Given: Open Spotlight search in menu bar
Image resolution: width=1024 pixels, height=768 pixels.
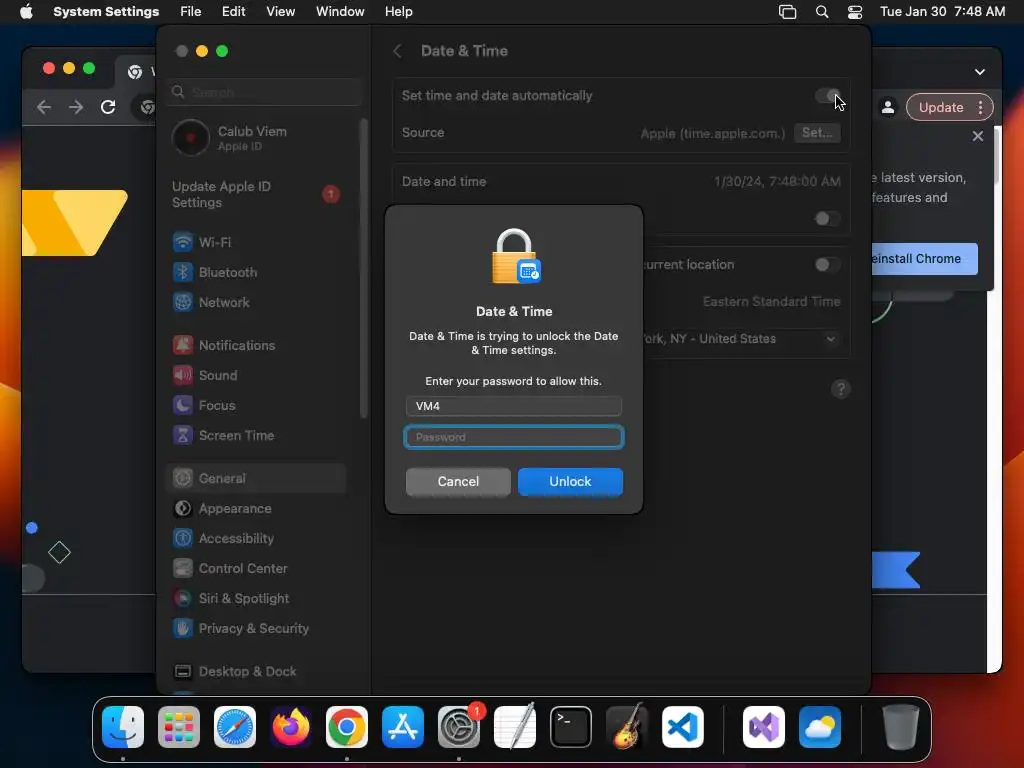Looking at the screenshot, I should [x=822, y=12].
